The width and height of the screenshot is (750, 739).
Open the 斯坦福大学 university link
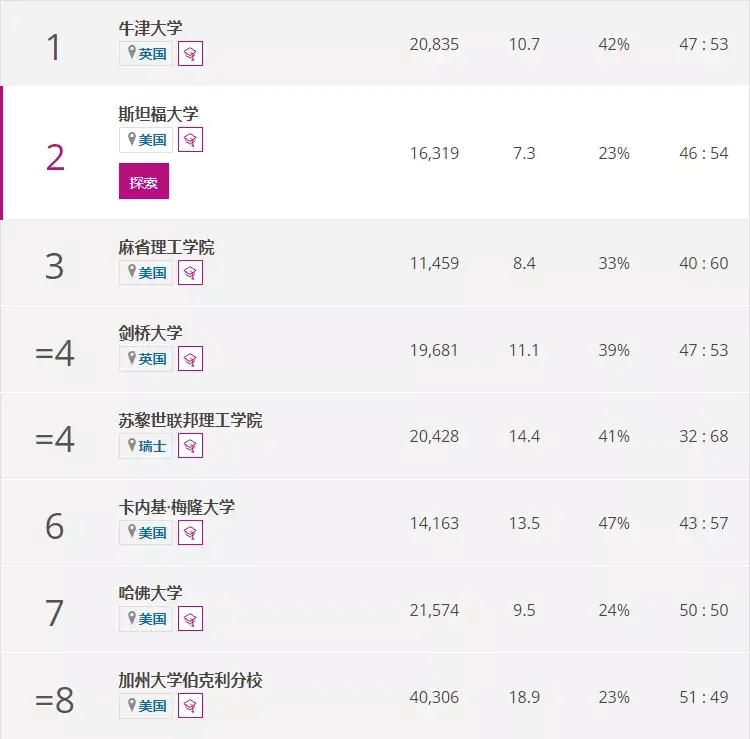coord(158,114)
